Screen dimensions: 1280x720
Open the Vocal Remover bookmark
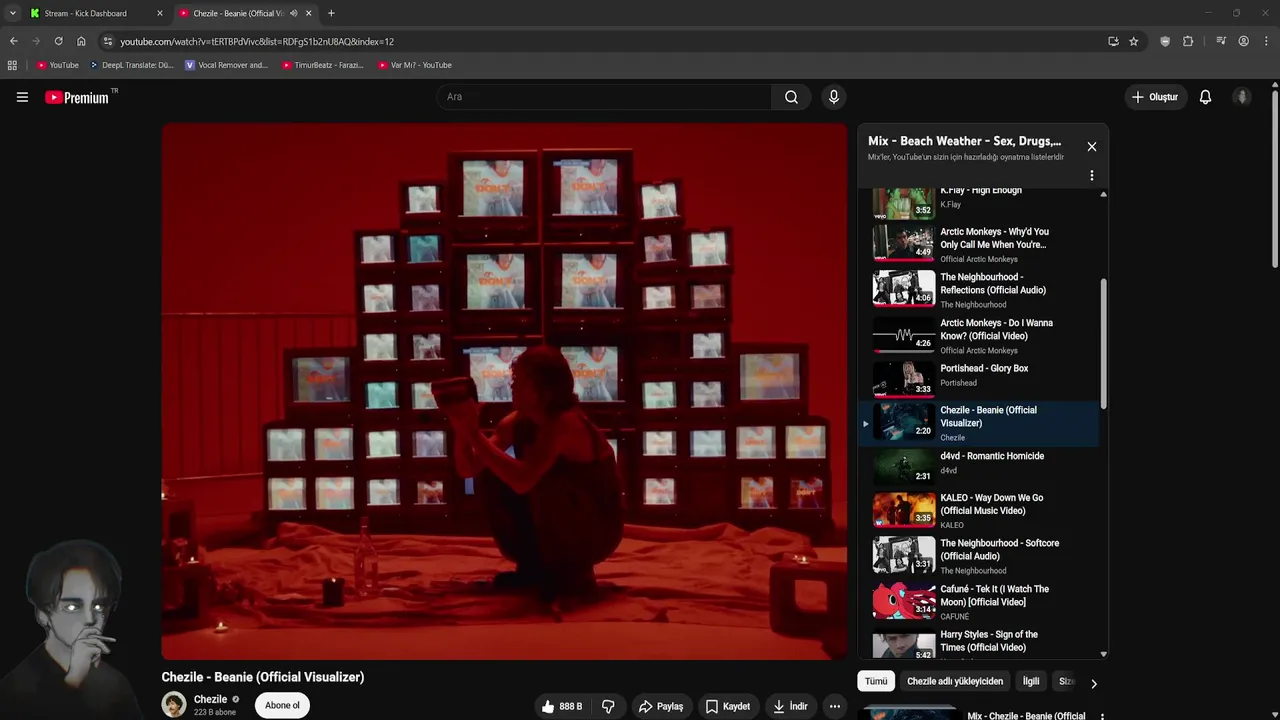pyautogui.click(x=227, y=65)
